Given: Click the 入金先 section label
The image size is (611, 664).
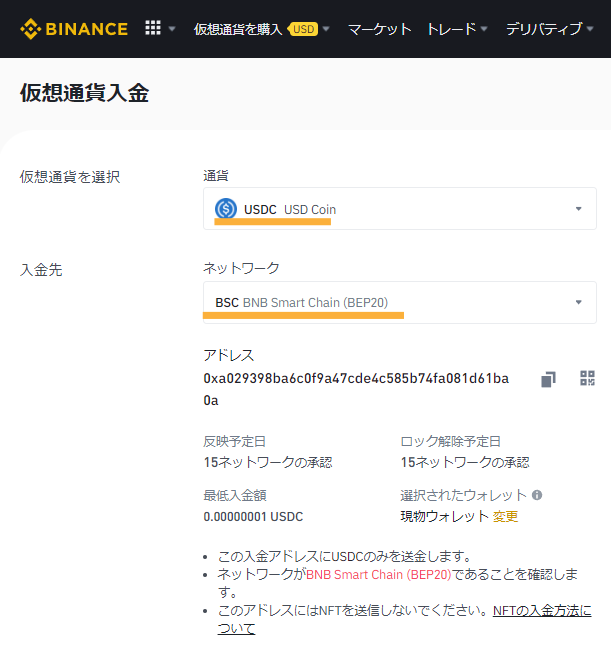Looking at the screenshot, I should tap(41, 270).
